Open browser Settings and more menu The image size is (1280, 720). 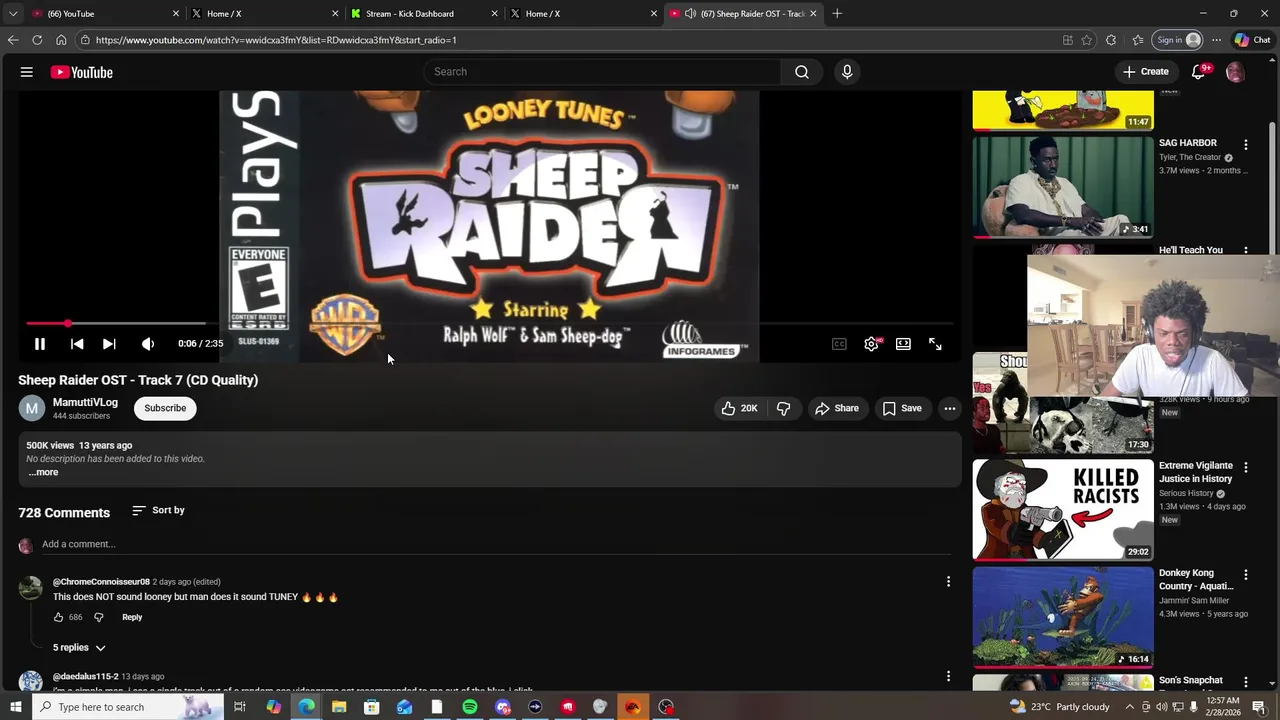click(x=1216, y=40)
